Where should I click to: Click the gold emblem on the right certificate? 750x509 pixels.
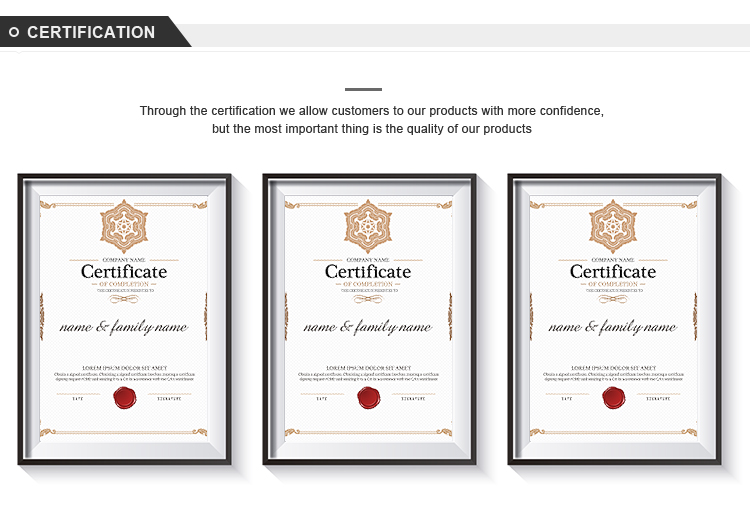613,226
